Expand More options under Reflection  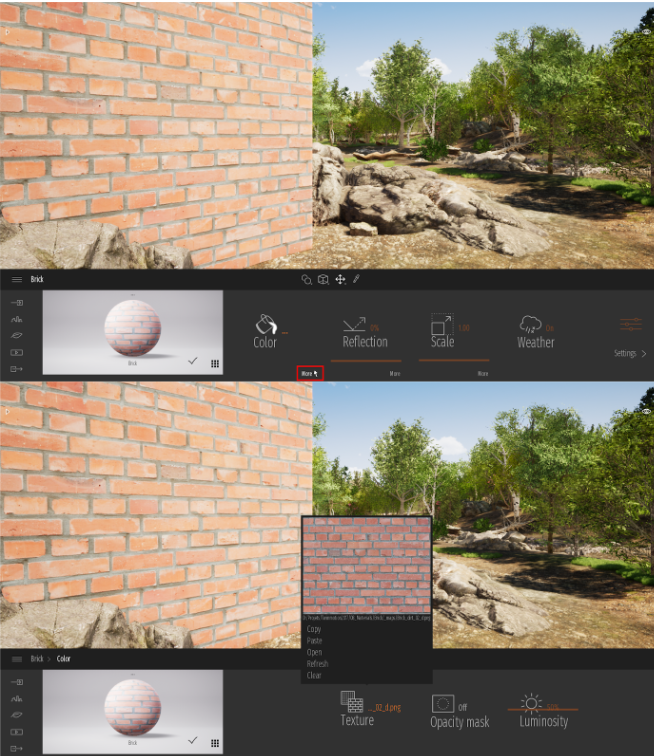395,373
